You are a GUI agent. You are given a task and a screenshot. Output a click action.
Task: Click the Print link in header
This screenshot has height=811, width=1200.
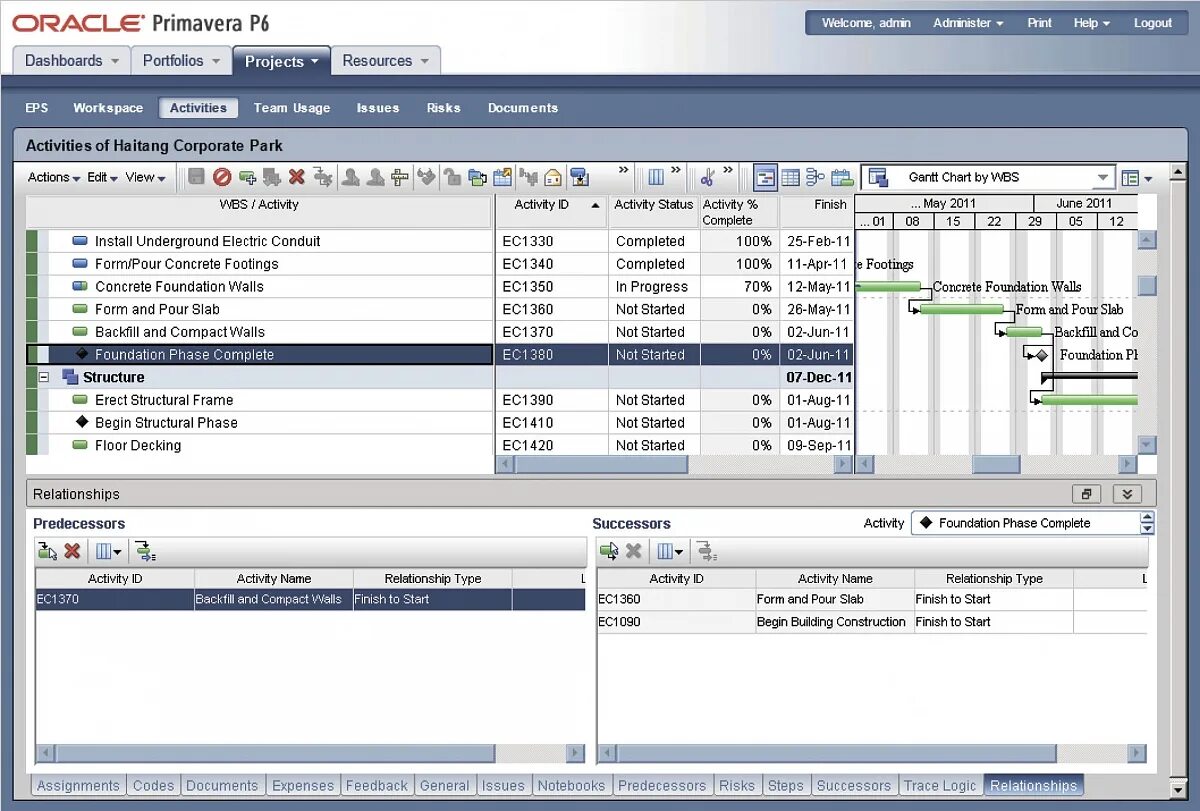tap(1040, 23)
